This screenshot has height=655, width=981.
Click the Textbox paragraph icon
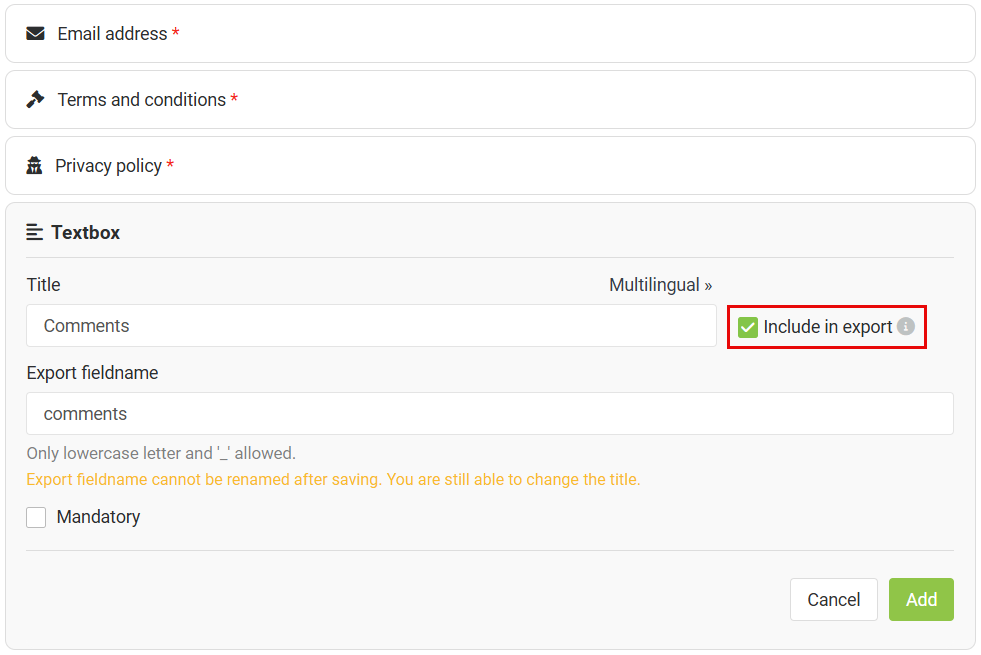point(35,232)
